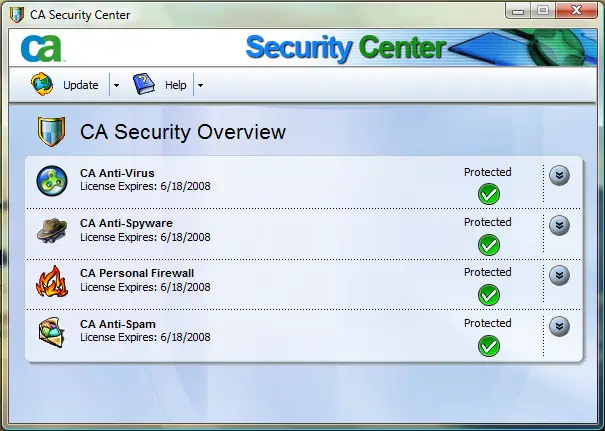Click the Personal Firewall flame icon

pyautogui.click(x=52, y=281)
